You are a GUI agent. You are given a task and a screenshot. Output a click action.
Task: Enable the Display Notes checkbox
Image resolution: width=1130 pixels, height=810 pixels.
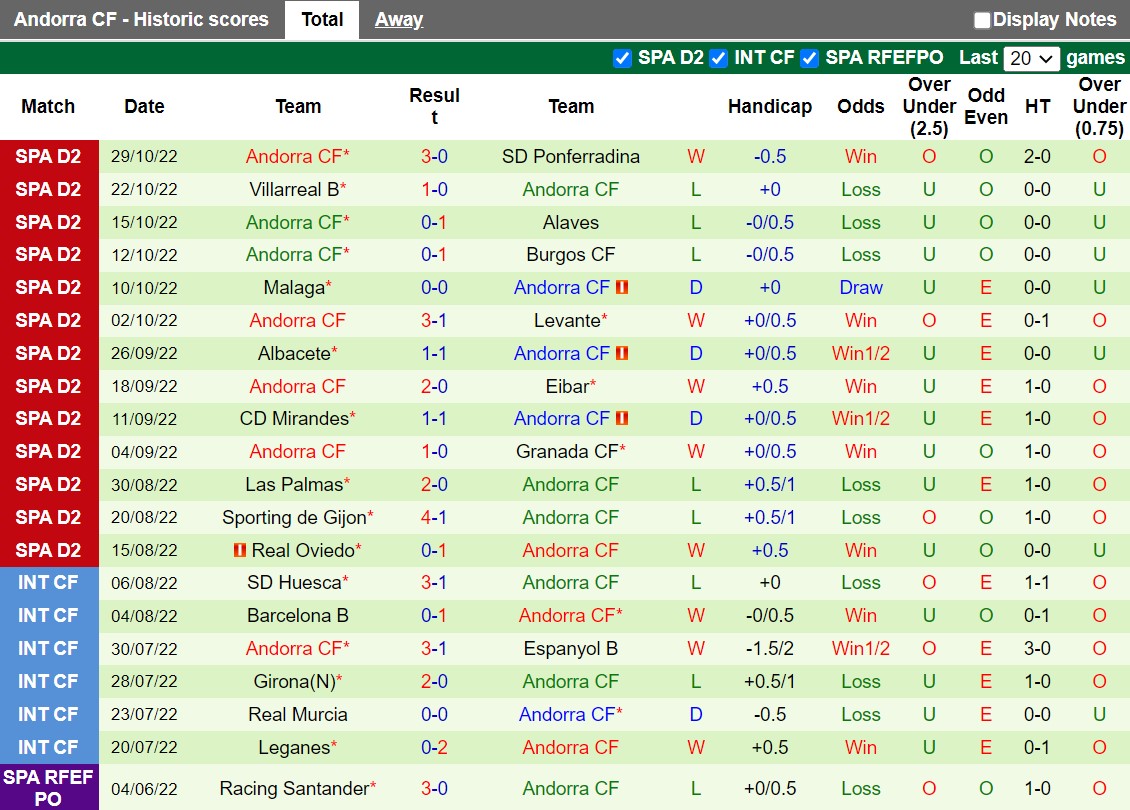pyautogui.click(x=982, y=20)
